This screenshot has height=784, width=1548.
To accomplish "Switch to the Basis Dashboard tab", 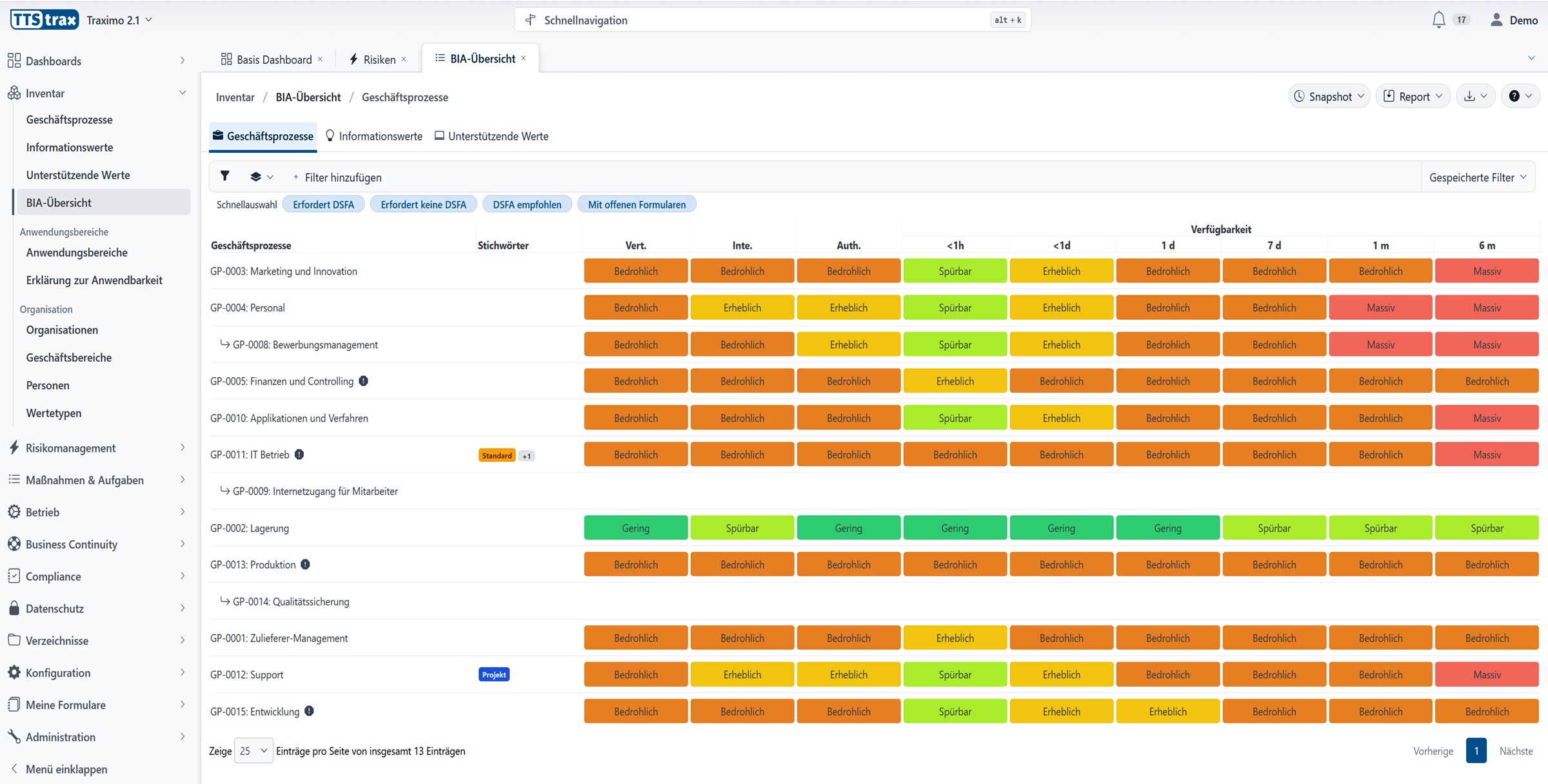I will 268,59.
